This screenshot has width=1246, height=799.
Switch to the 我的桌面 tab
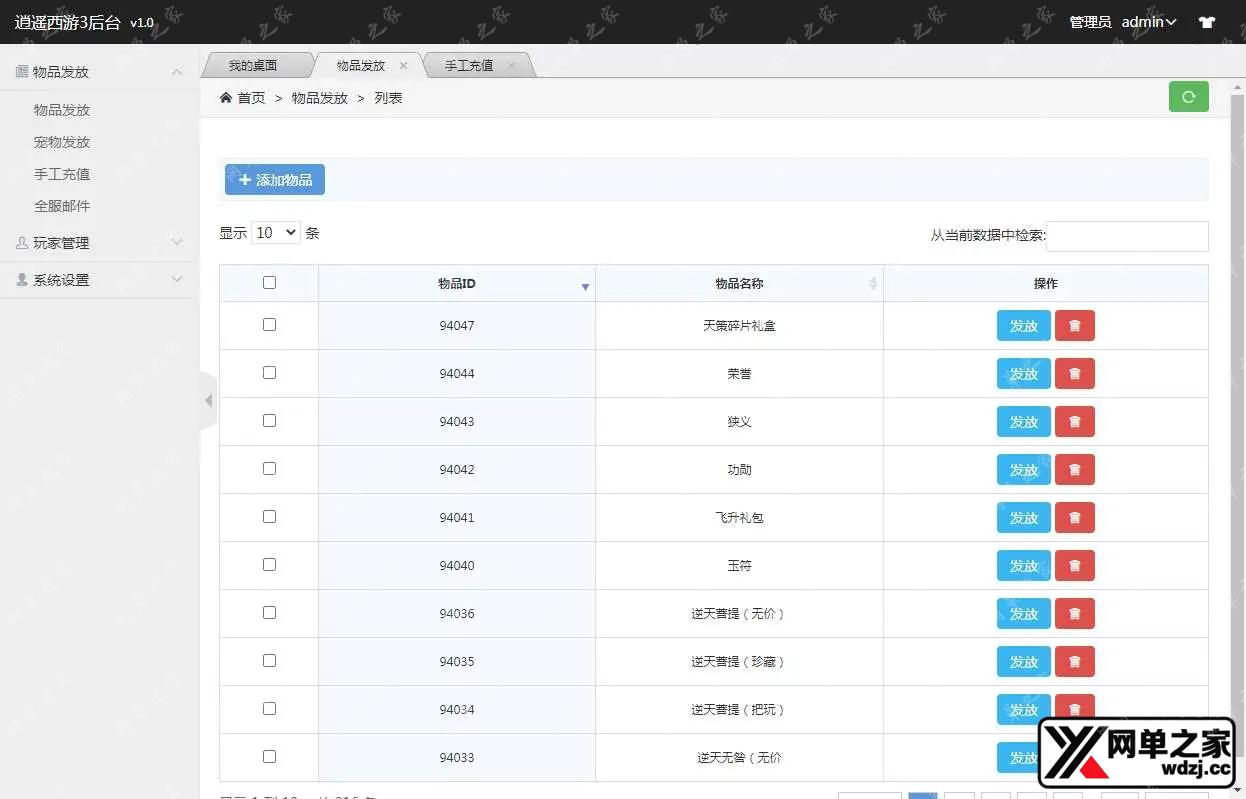tap(252, 66)
